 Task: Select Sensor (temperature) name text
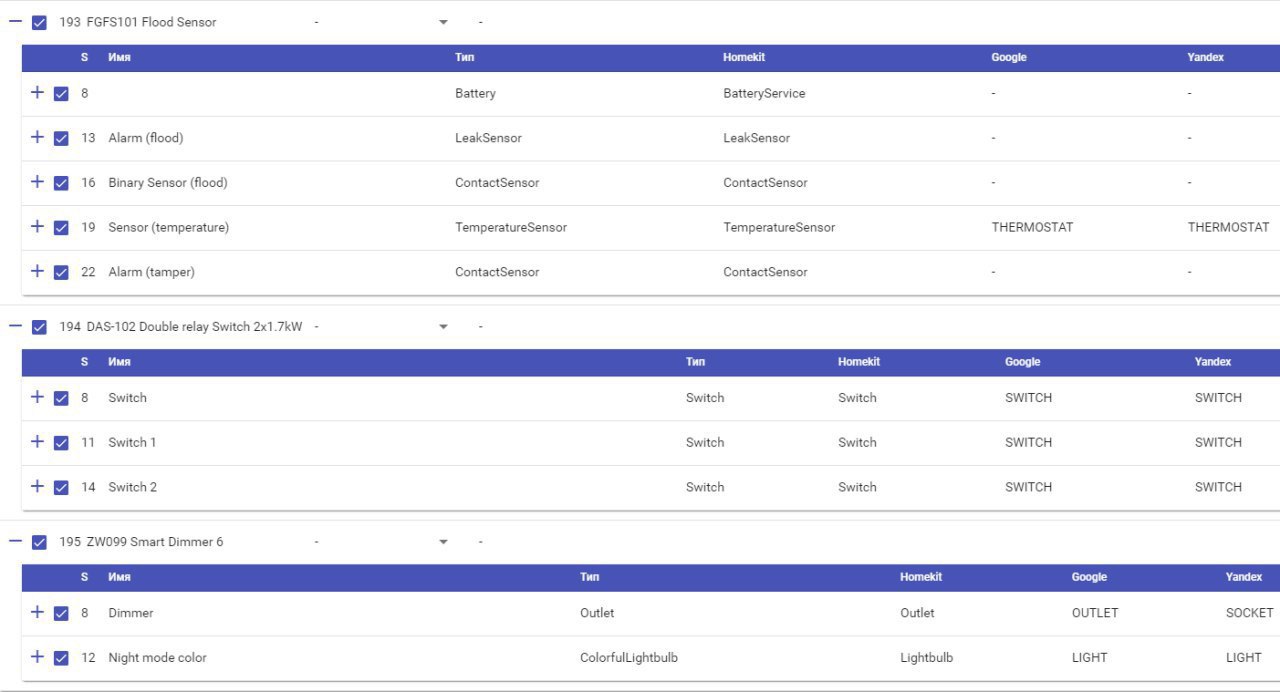[169, 228]
